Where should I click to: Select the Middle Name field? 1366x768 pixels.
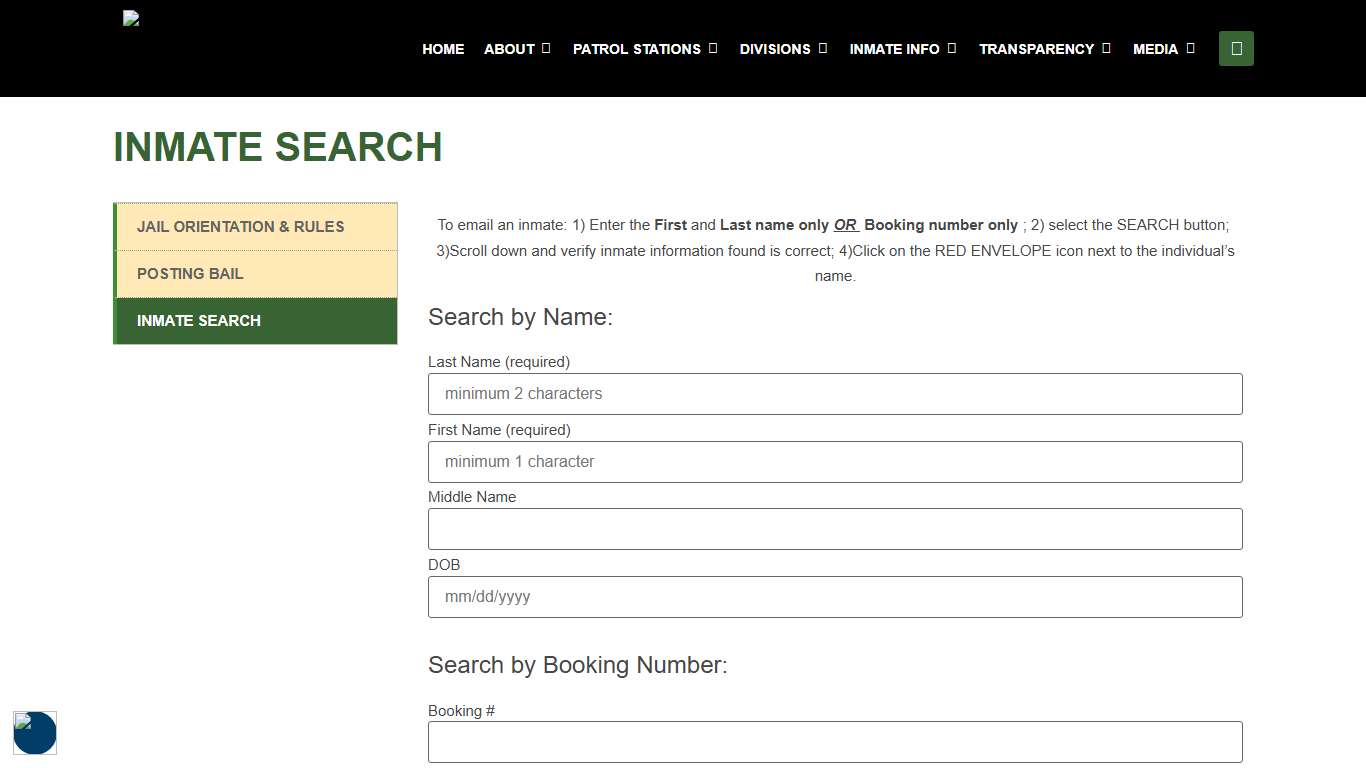[x=835, y=529]
